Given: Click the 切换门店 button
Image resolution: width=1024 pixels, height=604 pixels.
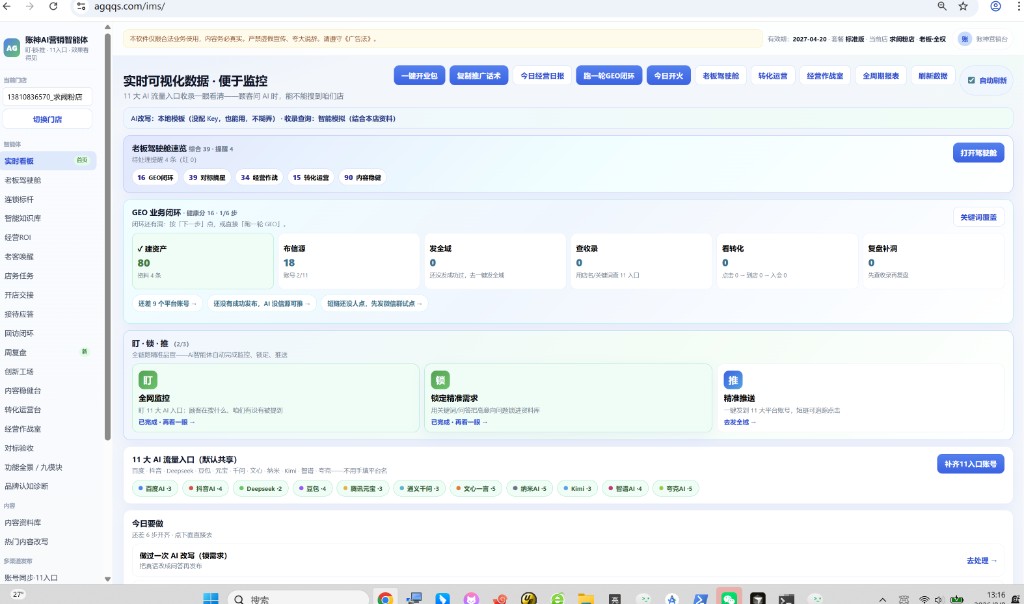Looking at the screenshot, I should tap(48, 119).
